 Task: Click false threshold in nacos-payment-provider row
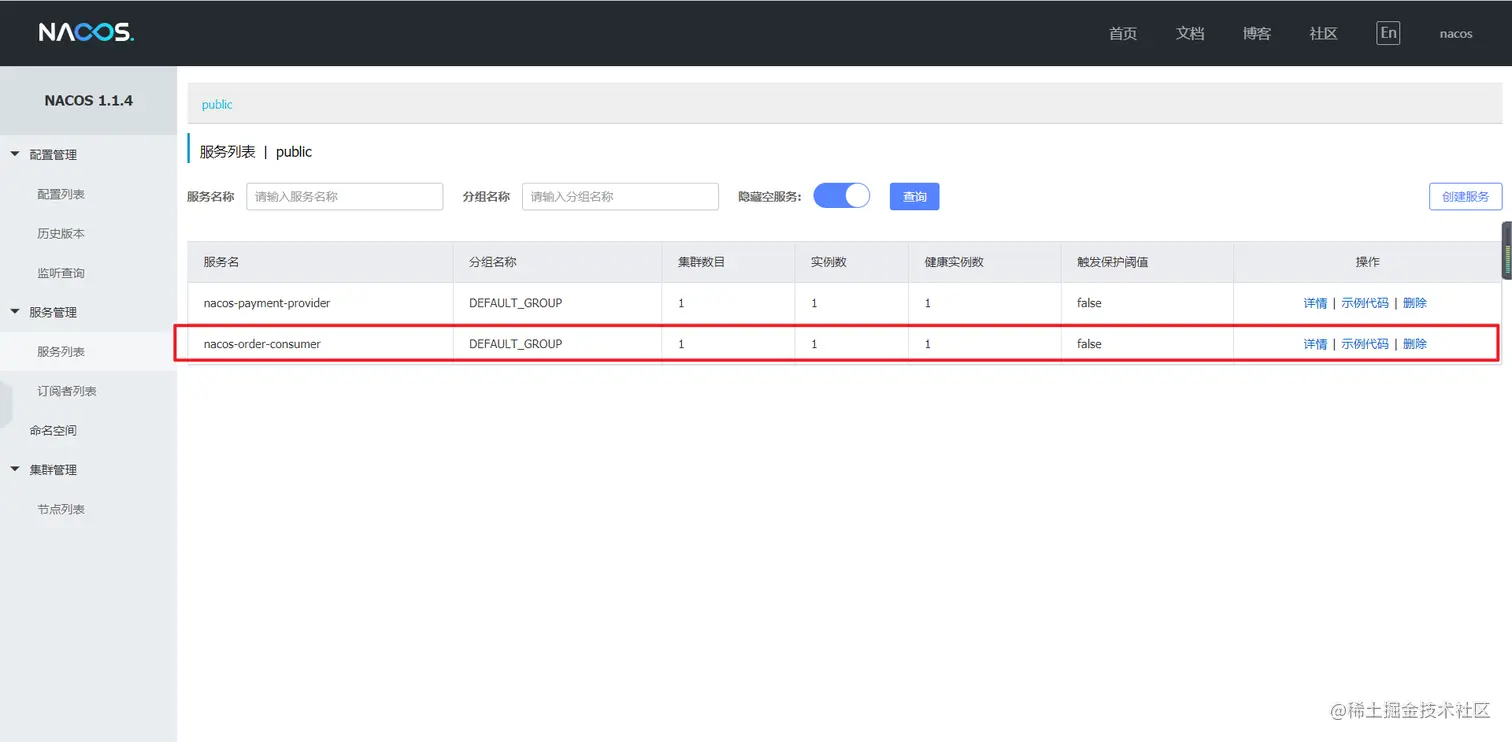point(1089,303)
